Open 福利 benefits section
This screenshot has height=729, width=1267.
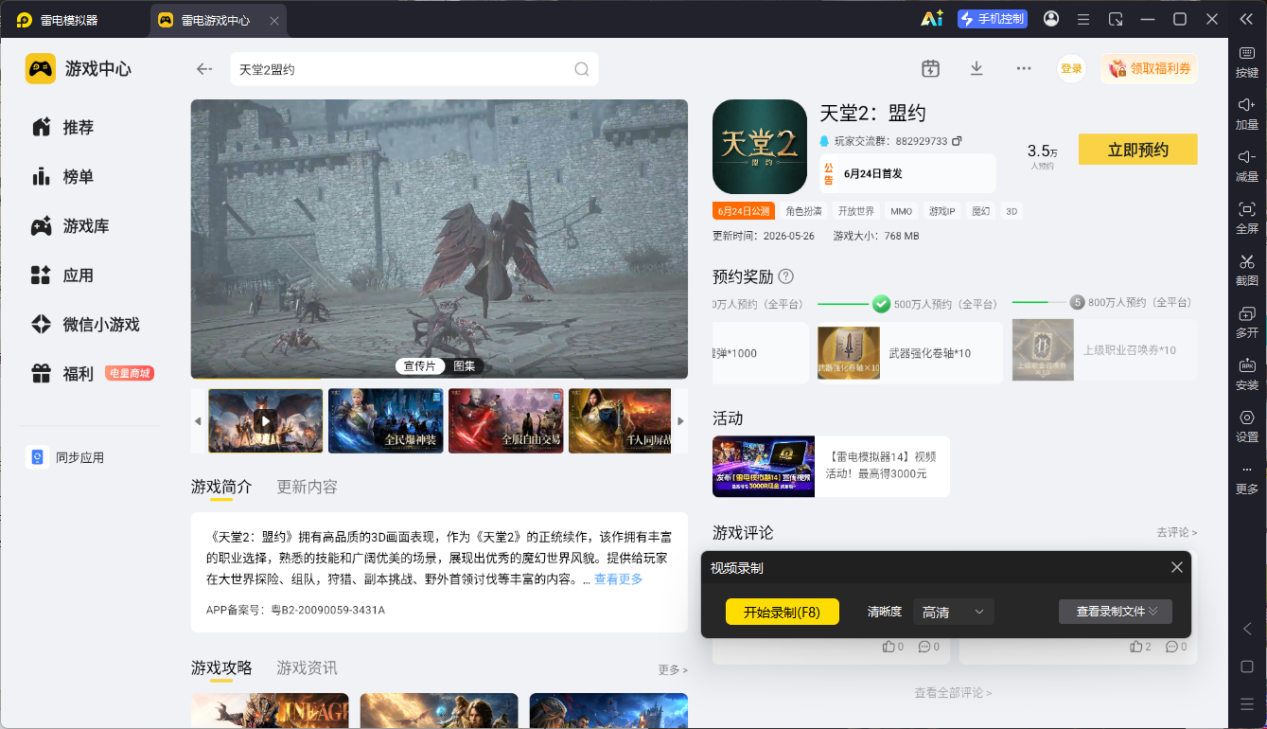63,374
